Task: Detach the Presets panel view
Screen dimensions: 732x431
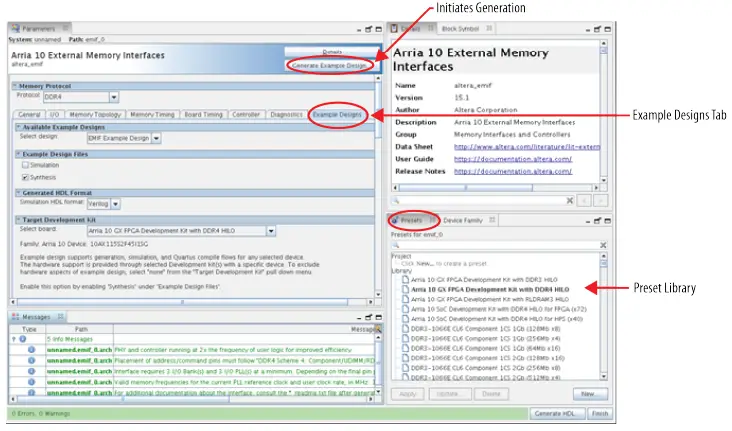Action: (x=597, y=221)
